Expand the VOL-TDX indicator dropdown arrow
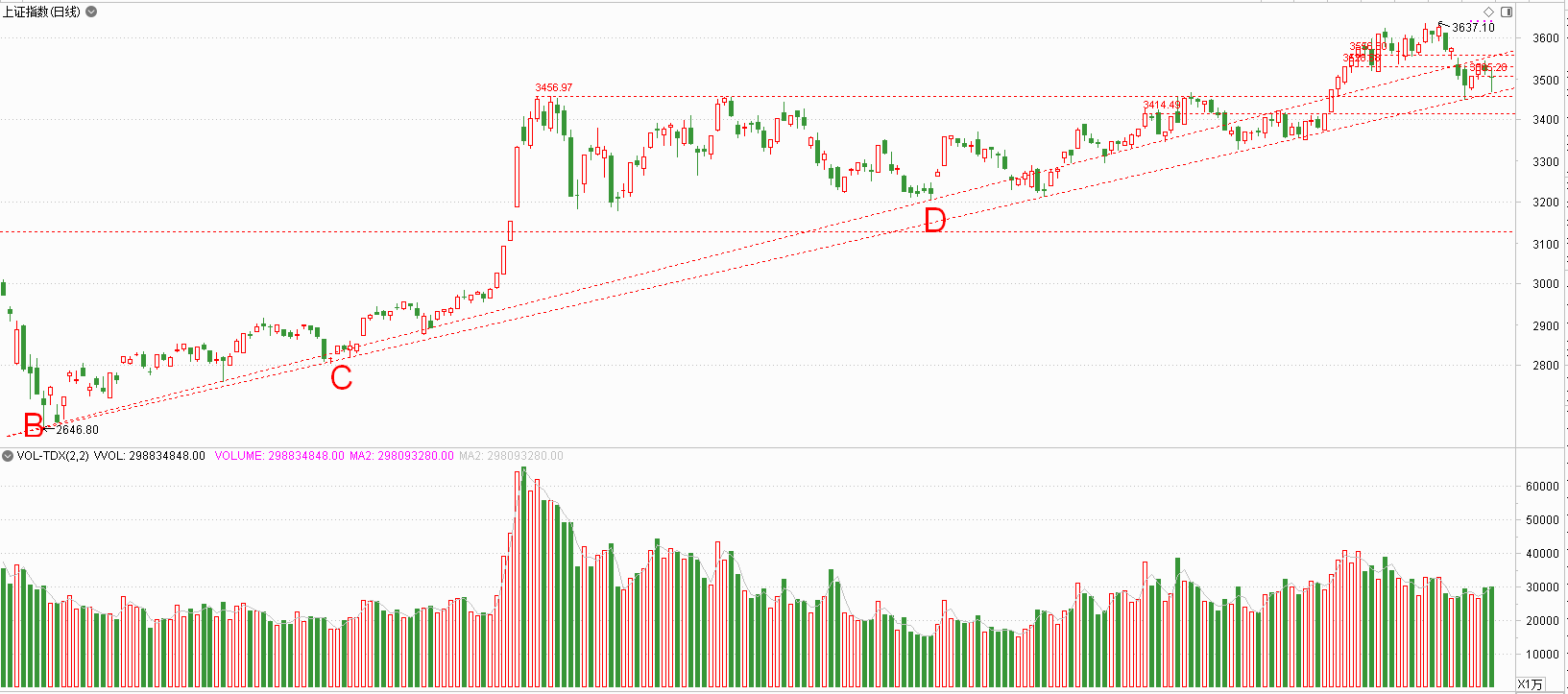 pos(8,456)
